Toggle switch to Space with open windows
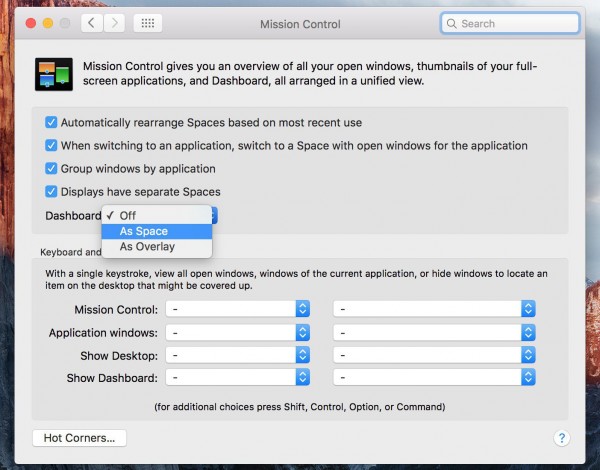 (51, 145)
